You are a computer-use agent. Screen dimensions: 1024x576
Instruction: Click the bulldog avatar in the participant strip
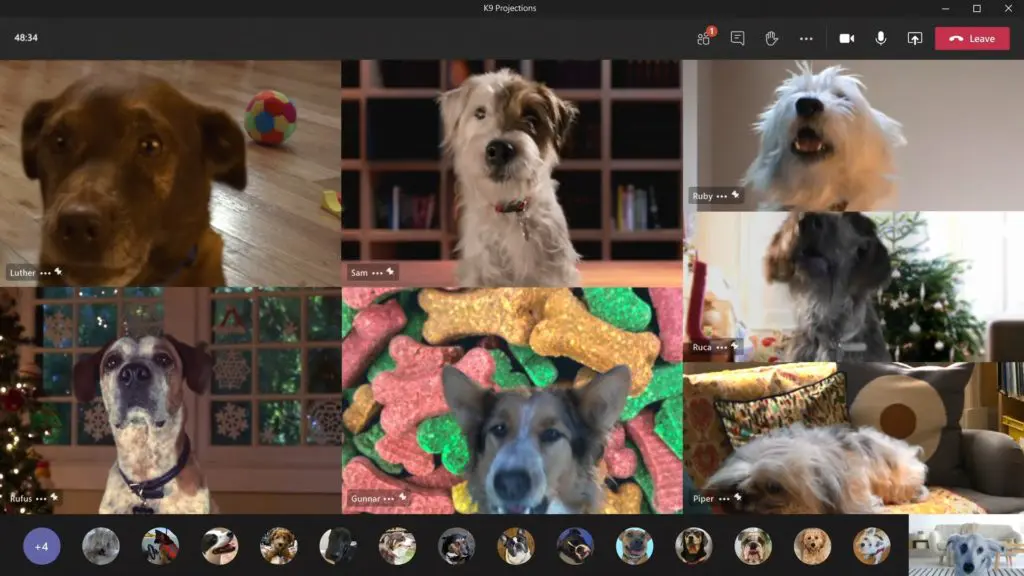[x=753, y=546]
